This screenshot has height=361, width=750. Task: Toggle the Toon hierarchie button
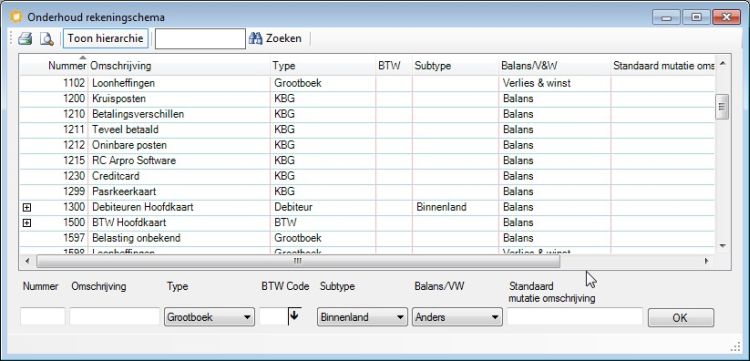[x=106, y=39]
